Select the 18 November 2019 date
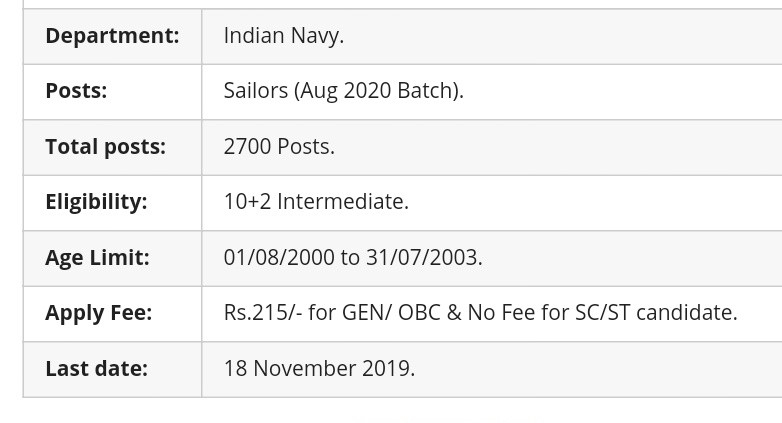The image size is (782, 423). pyautogui.click(x=319, y=369)
